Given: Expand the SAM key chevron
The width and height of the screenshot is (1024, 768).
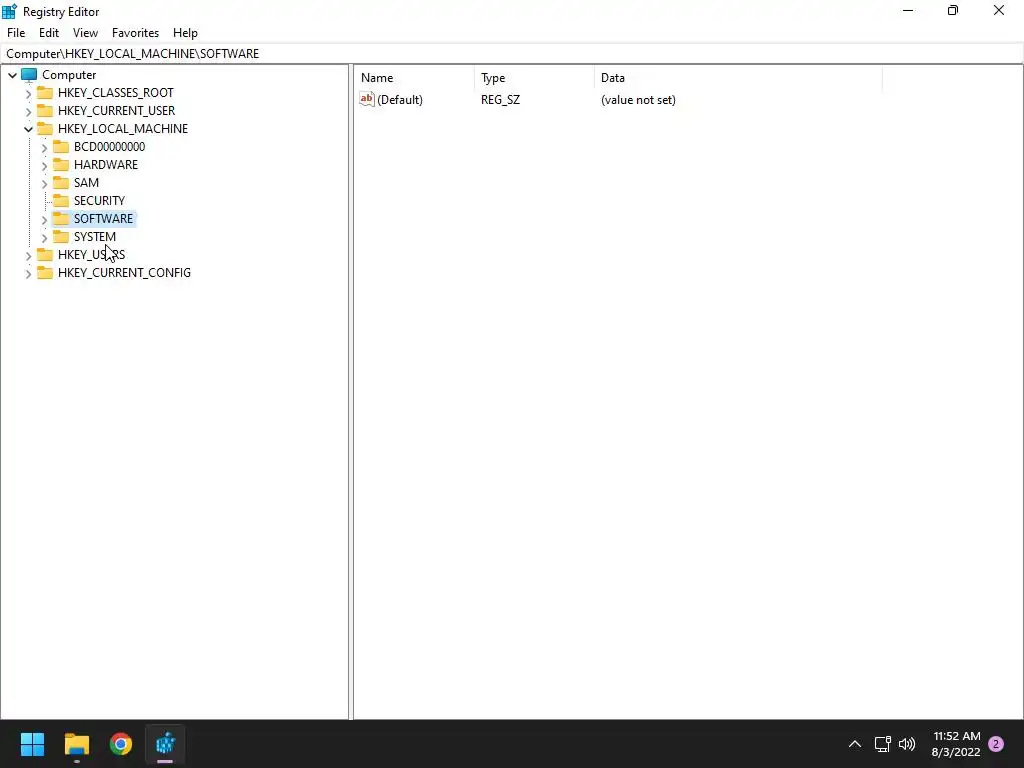Looking at the screenshot, I should 44,184.
